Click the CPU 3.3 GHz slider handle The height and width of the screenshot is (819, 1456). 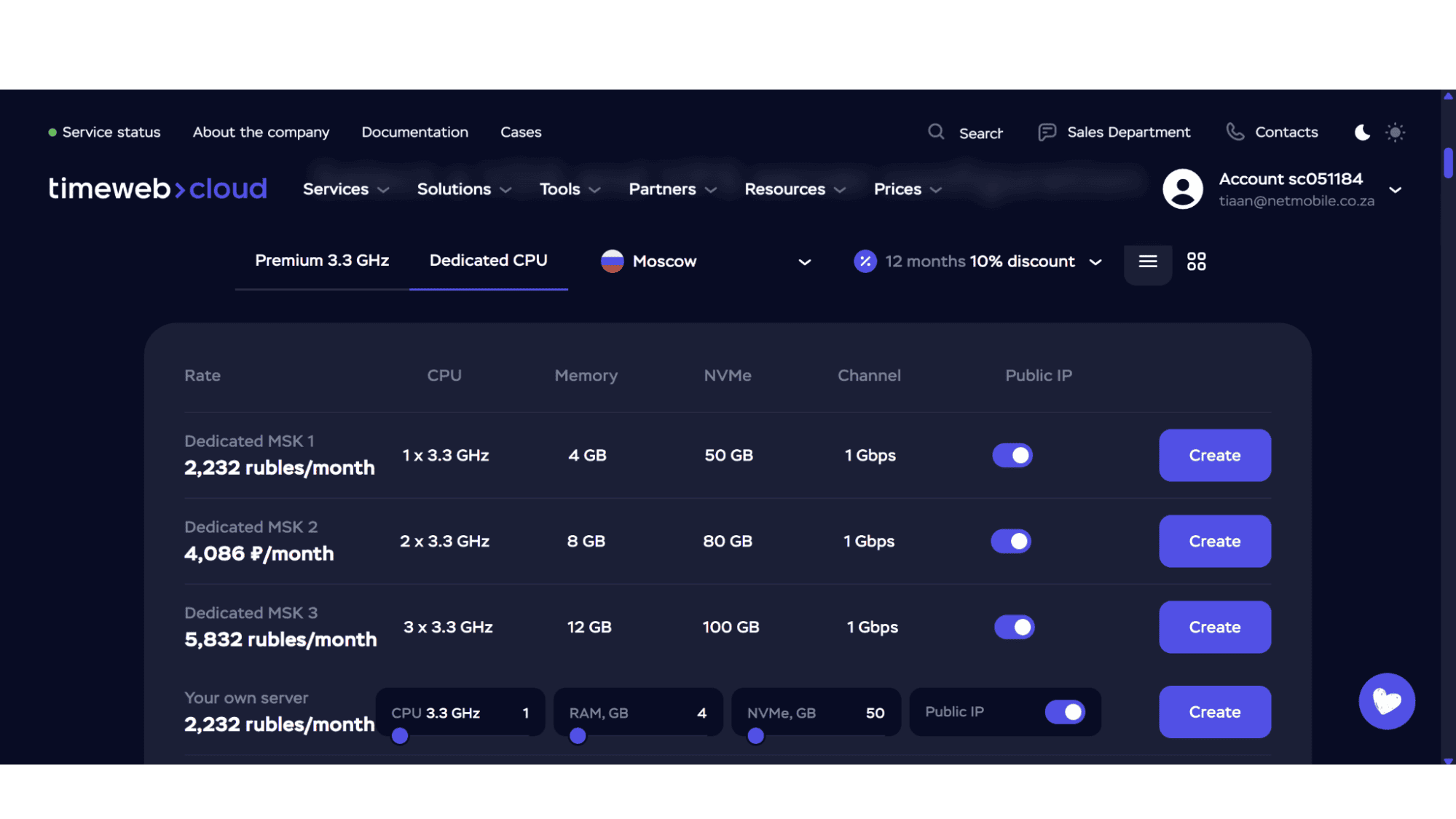pos(400,736)
